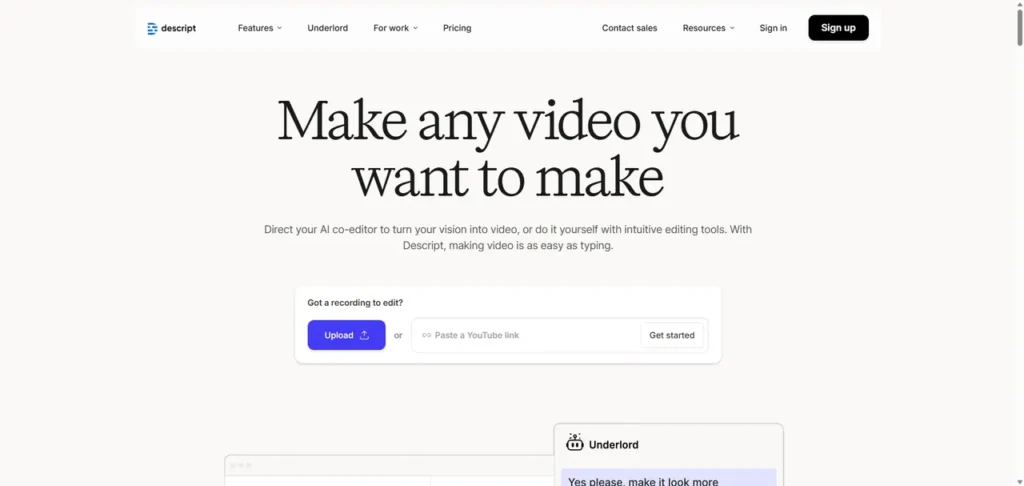Screen dimensions: 1024x486
Task: Go to the Underlord page
Action: (328, 28)
